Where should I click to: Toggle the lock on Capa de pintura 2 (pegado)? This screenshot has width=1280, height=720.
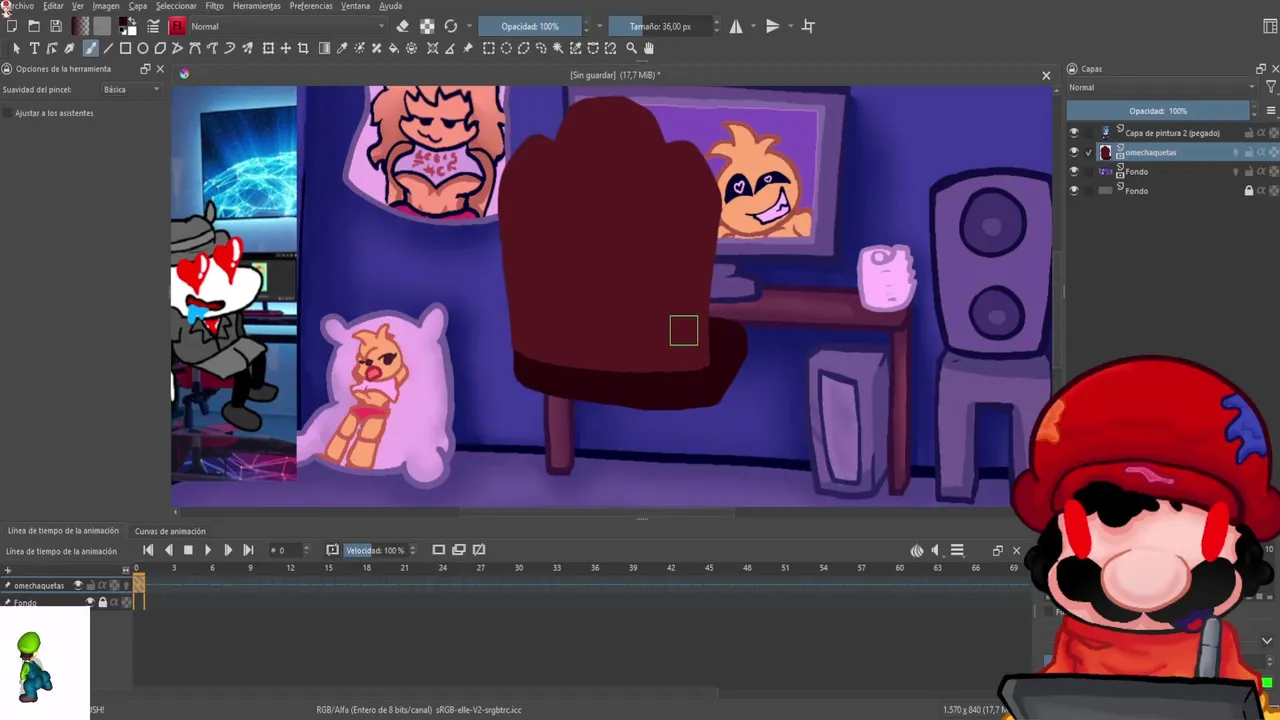click(1248, 133)
